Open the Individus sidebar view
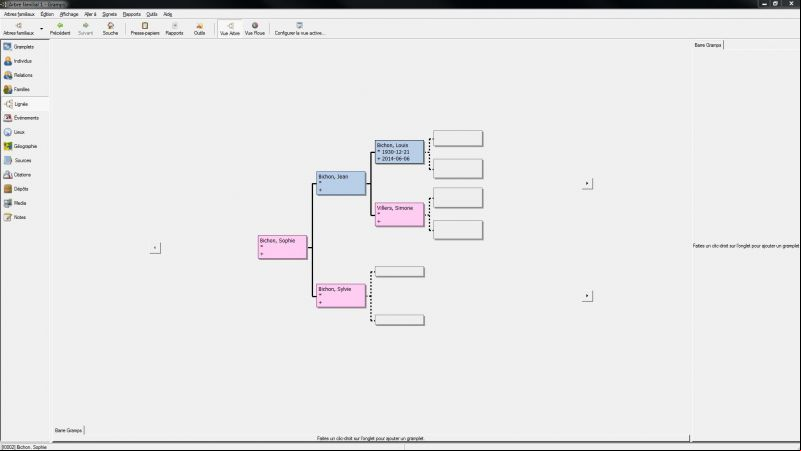This screenshot has height=451, width=801. point(25,61)
